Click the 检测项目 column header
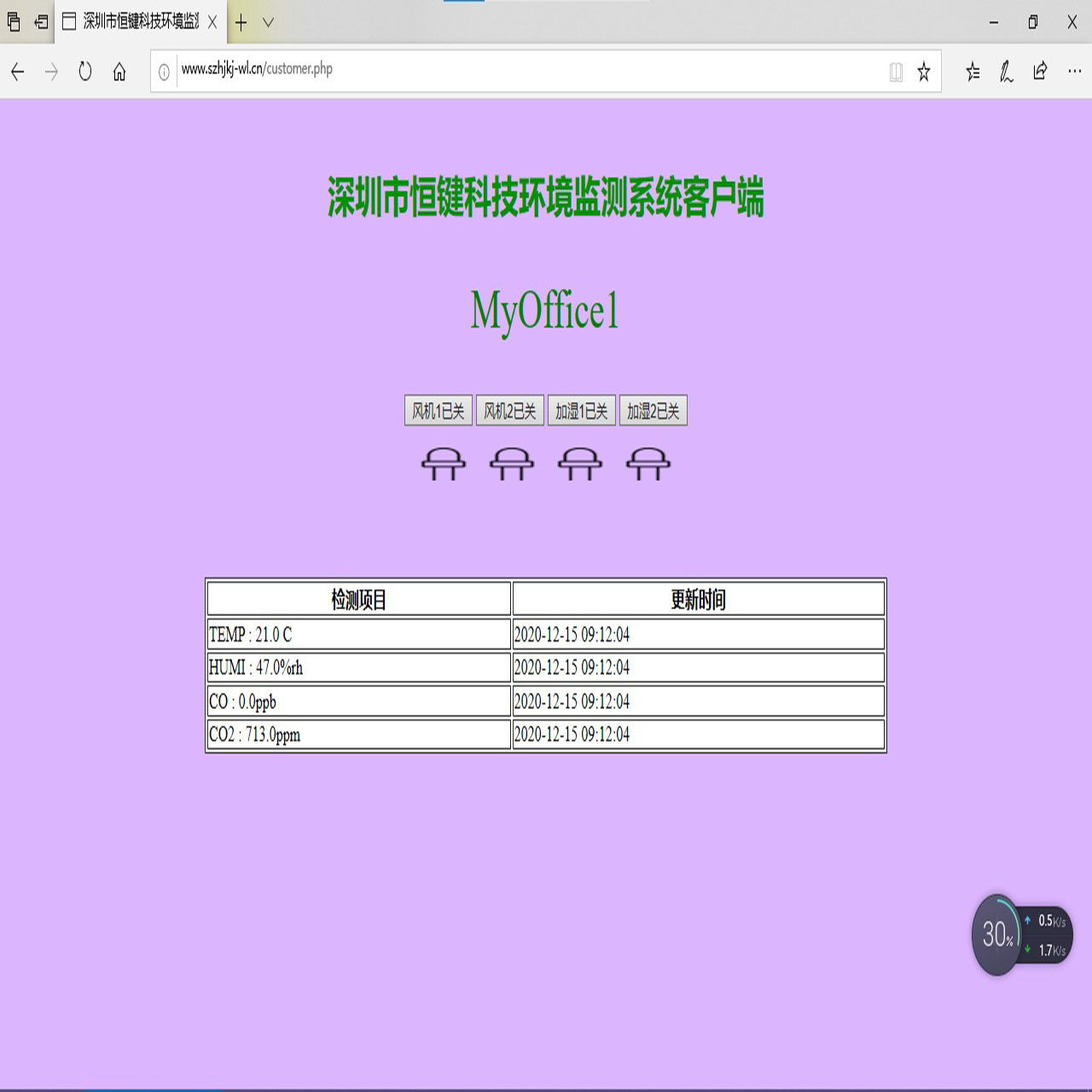This screenshot has height=1092, width=1092. coord(359,599)
